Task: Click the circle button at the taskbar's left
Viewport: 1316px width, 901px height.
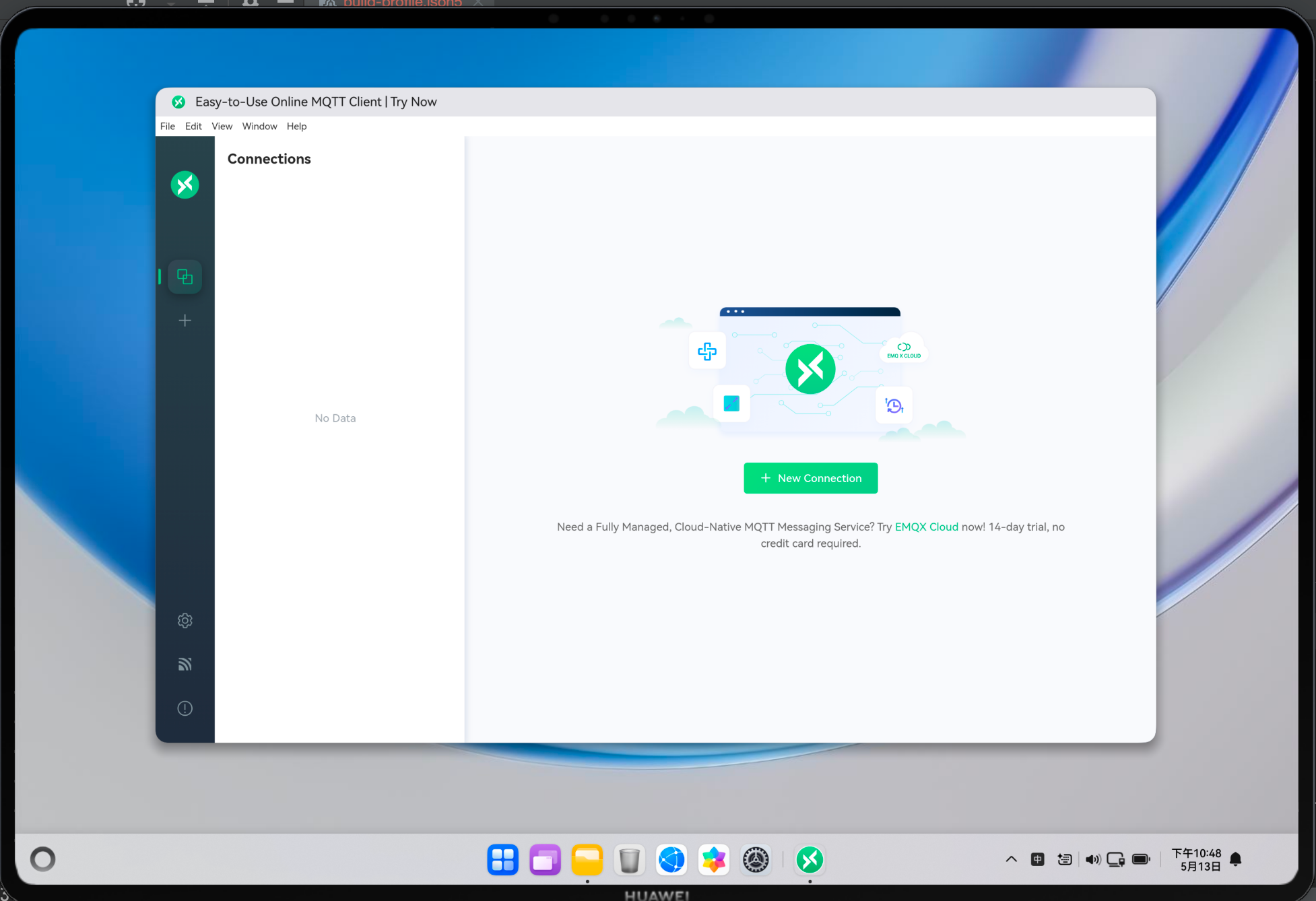Action: click(x=42, y=859)
